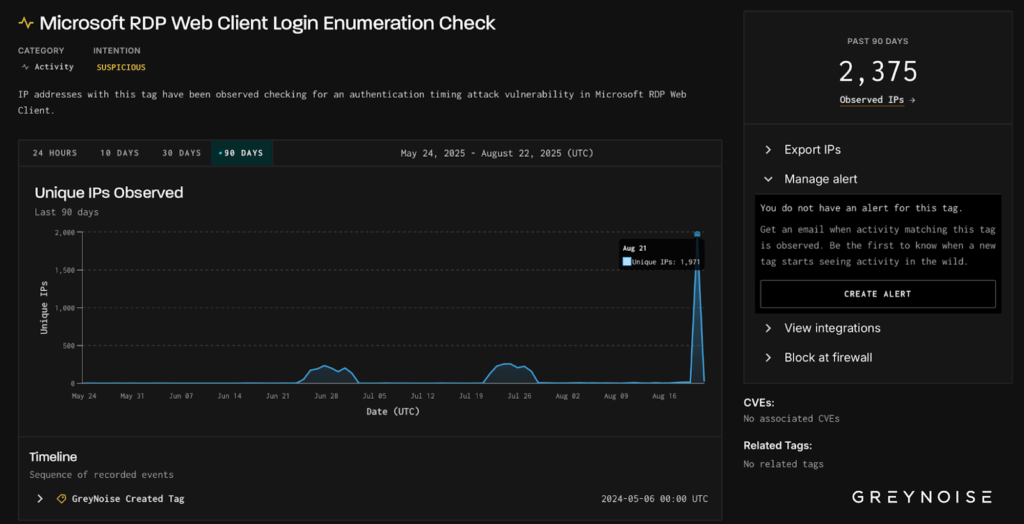Expand the GreyNoise Created Tag timeline chevron
The height and width of the screenshot is (524, 1024).
point(40,498)
